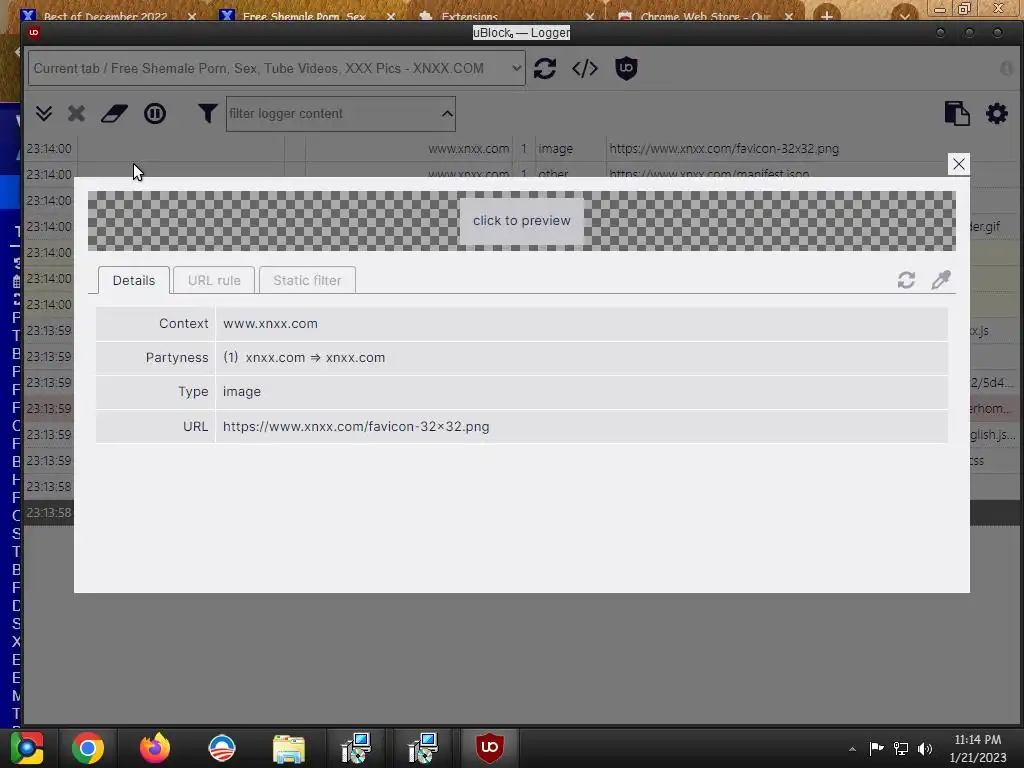1024x768 pixels.
Task: Select the URL value favicon-32x32.png in the dialog
Action: point(356,426)
